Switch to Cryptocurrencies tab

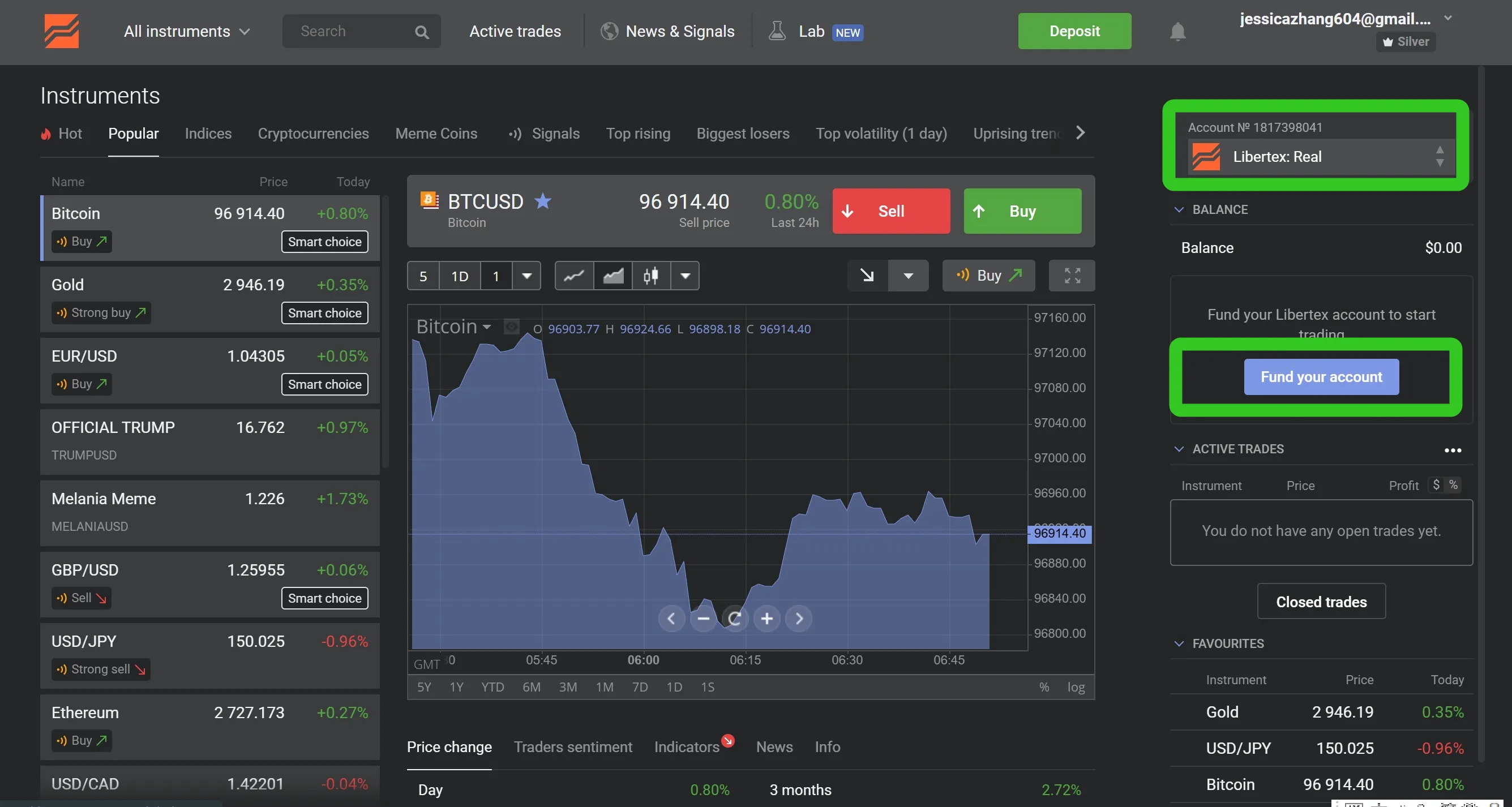point(313,133)
